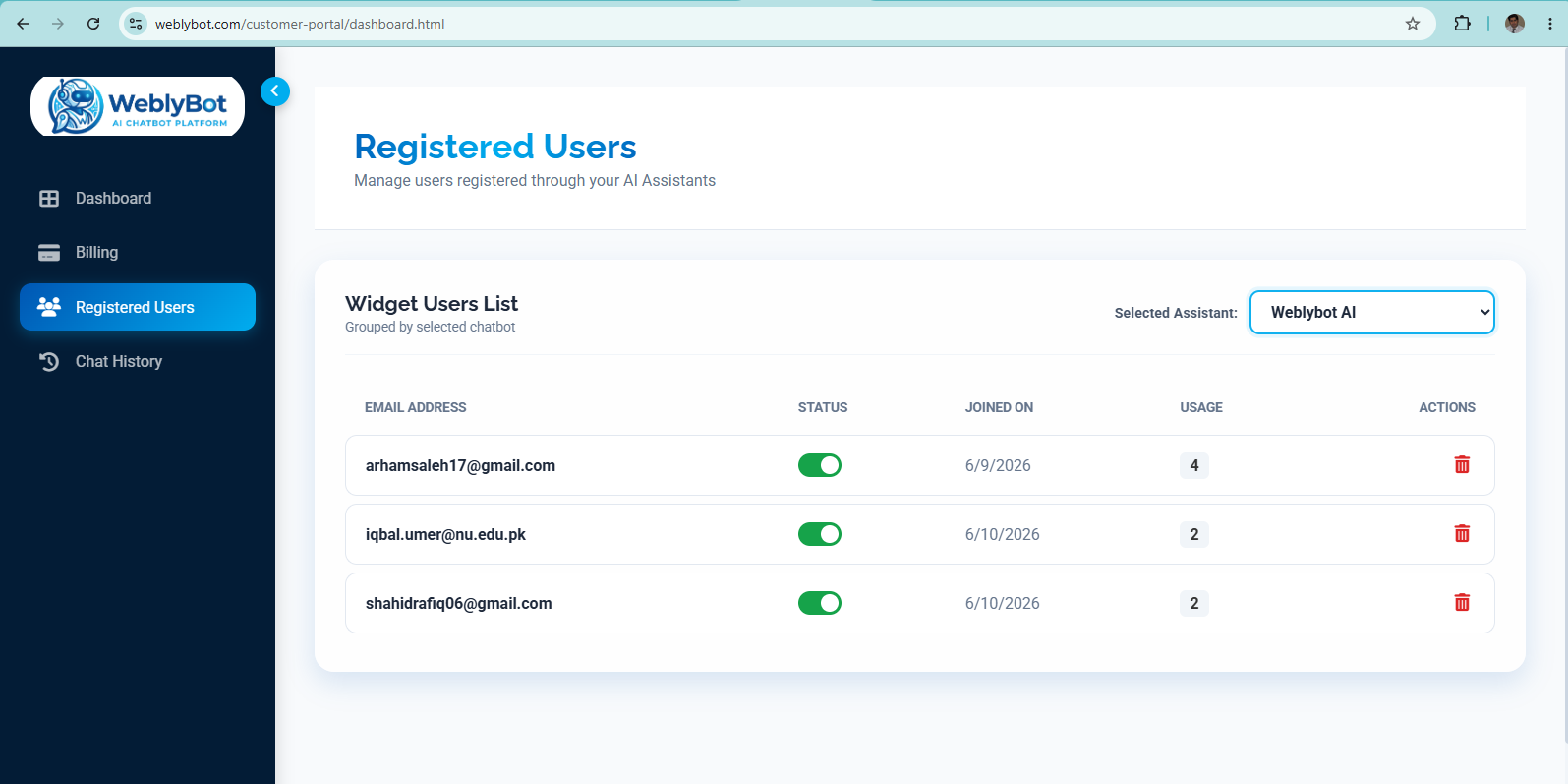Open the browser extensions puzzle icon
The height and width of the screenshot is (784, 1568).
(x=1462, y=24)
